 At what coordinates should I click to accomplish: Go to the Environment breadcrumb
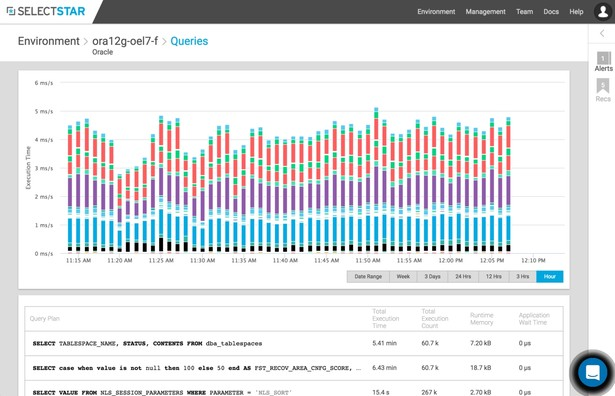[49, 41]
